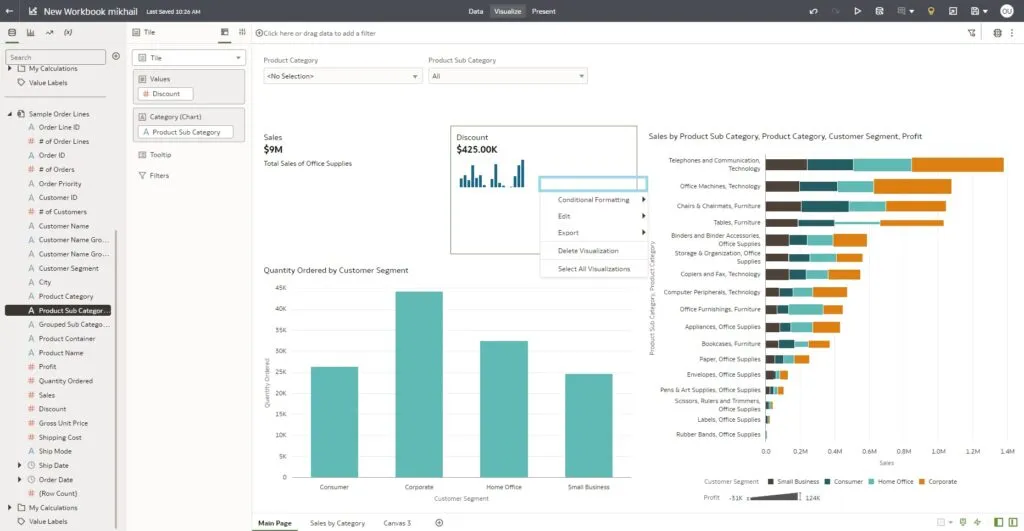Open the Product Category filter dropdown
1024x531 pixels.
click(342, 76)
